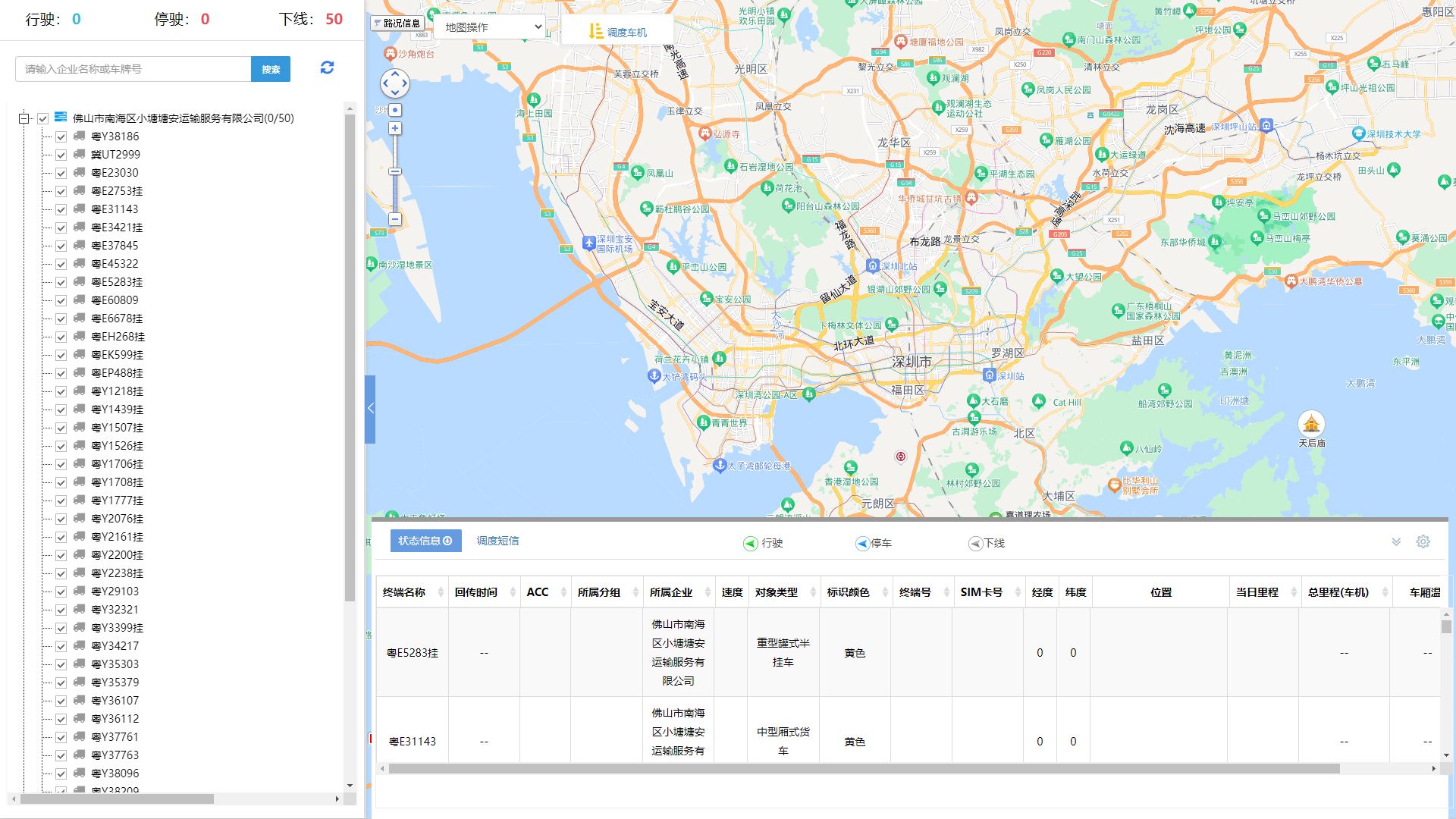Click the map zoom-in plus button
1456x819 pixels.
[x=395, y=129]
